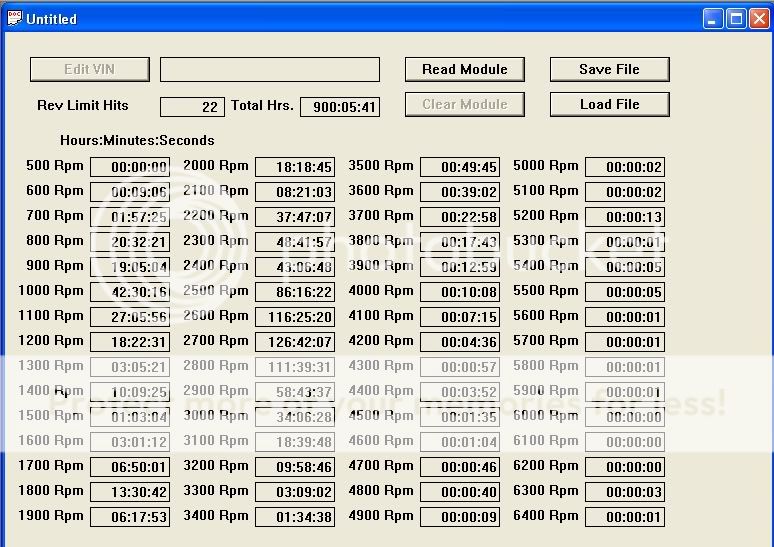The image size is (774, 547).
Task: Click the 2700 Rpm time value
Action: (x=295, y=342)
